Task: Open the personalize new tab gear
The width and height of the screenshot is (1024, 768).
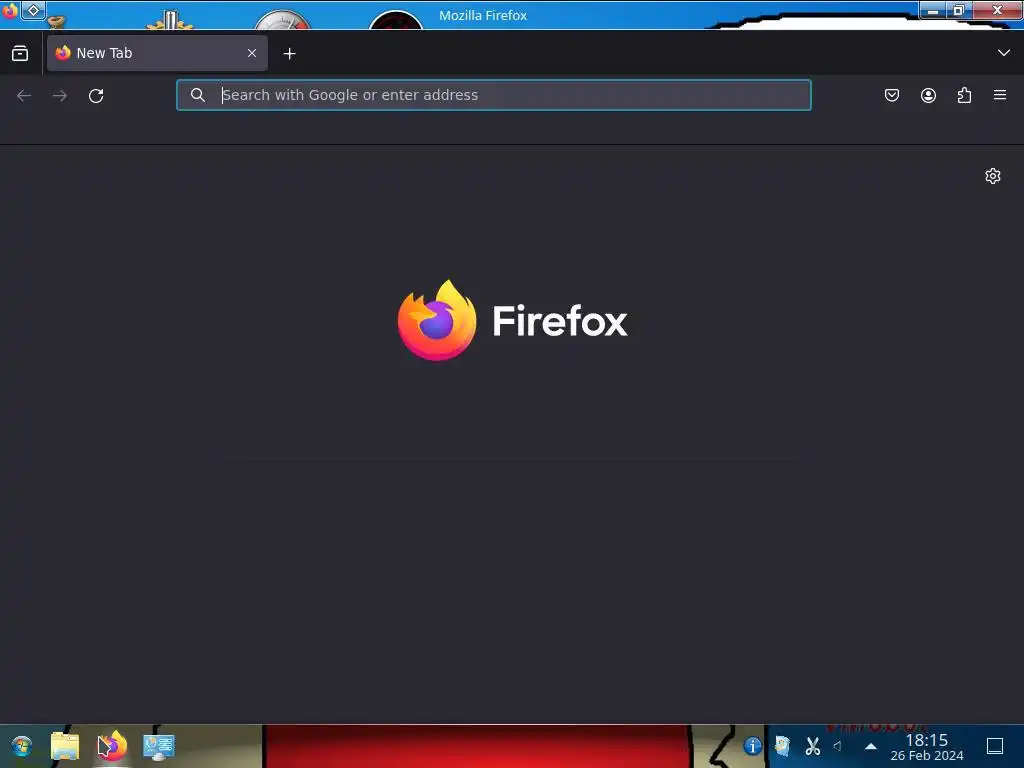Action: tap(993, 176)
